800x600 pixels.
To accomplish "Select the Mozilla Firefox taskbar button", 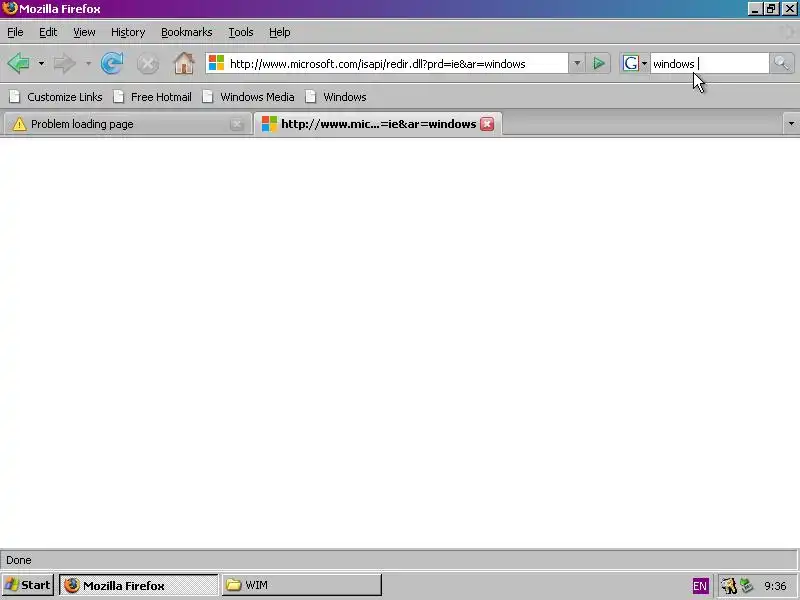I will point(139,585).
